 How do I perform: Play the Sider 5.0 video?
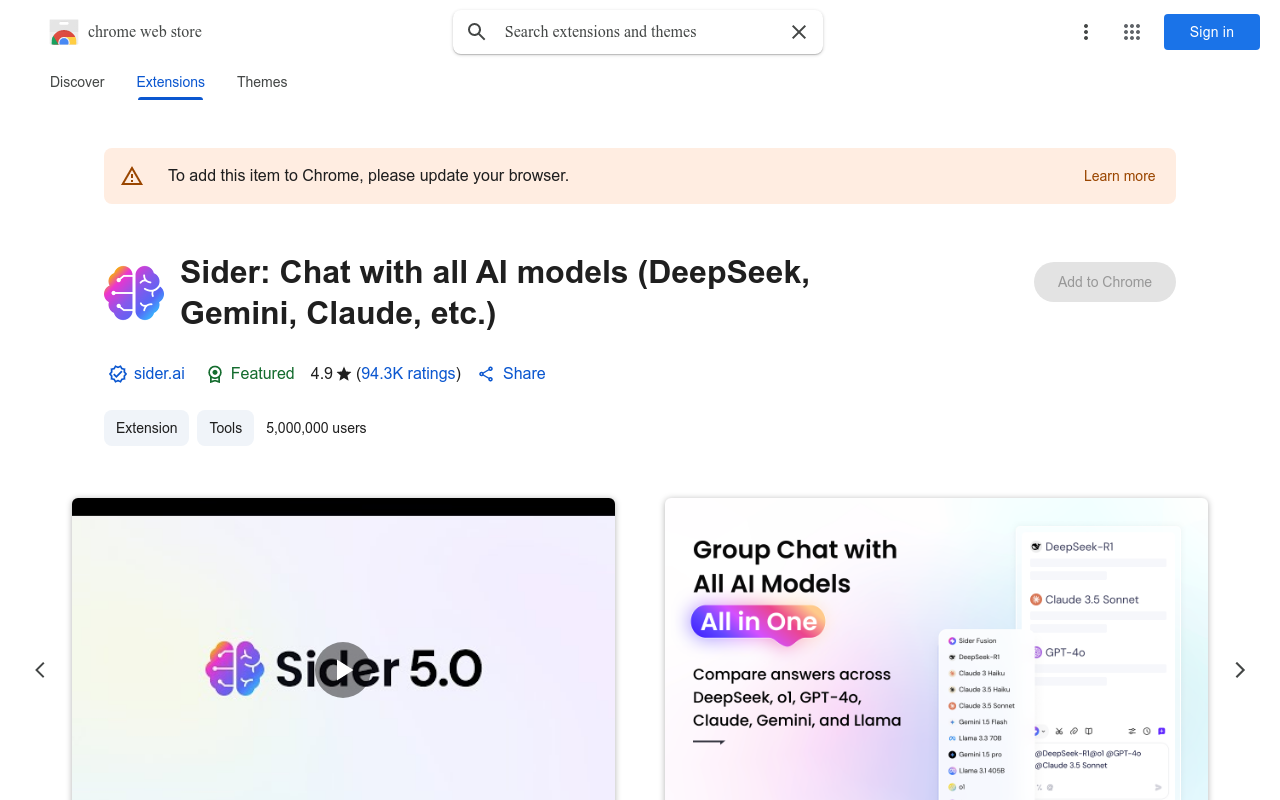pyautogui.click(x=343, y=670)
